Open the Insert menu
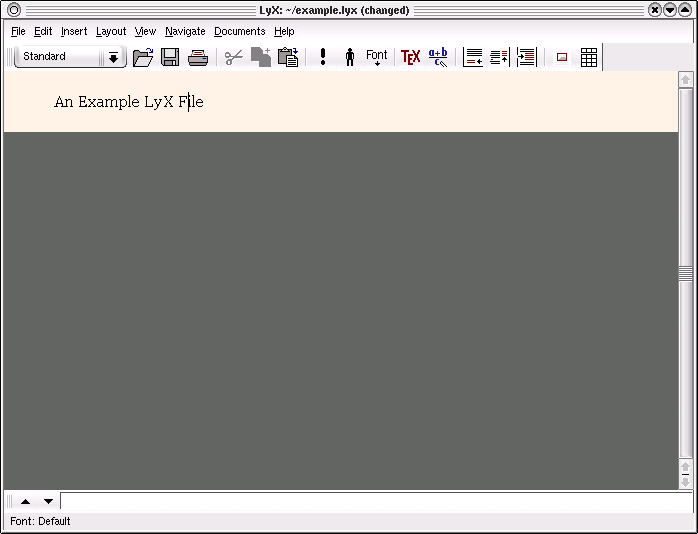The height and width of the screenshot is (534, 698). coord(74,31)
